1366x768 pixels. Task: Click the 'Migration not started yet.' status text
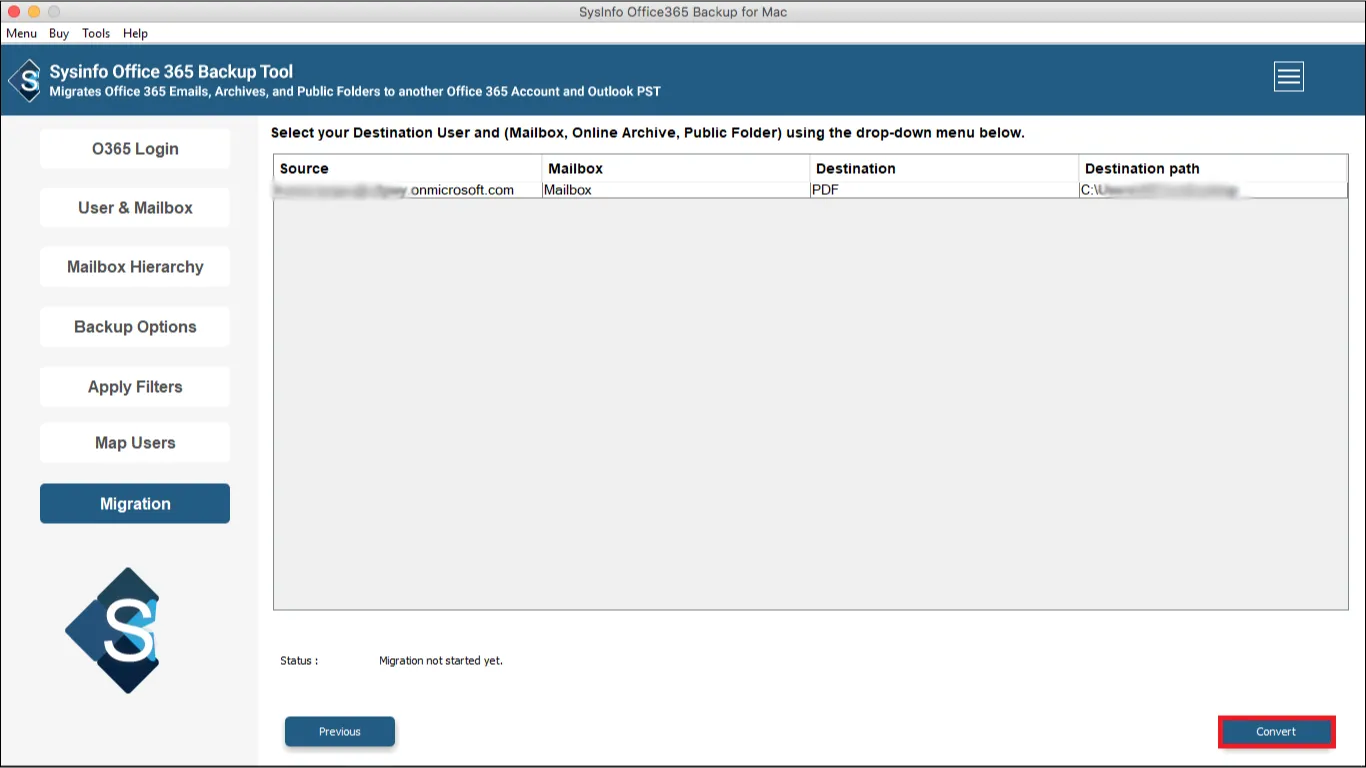(441, 661)
